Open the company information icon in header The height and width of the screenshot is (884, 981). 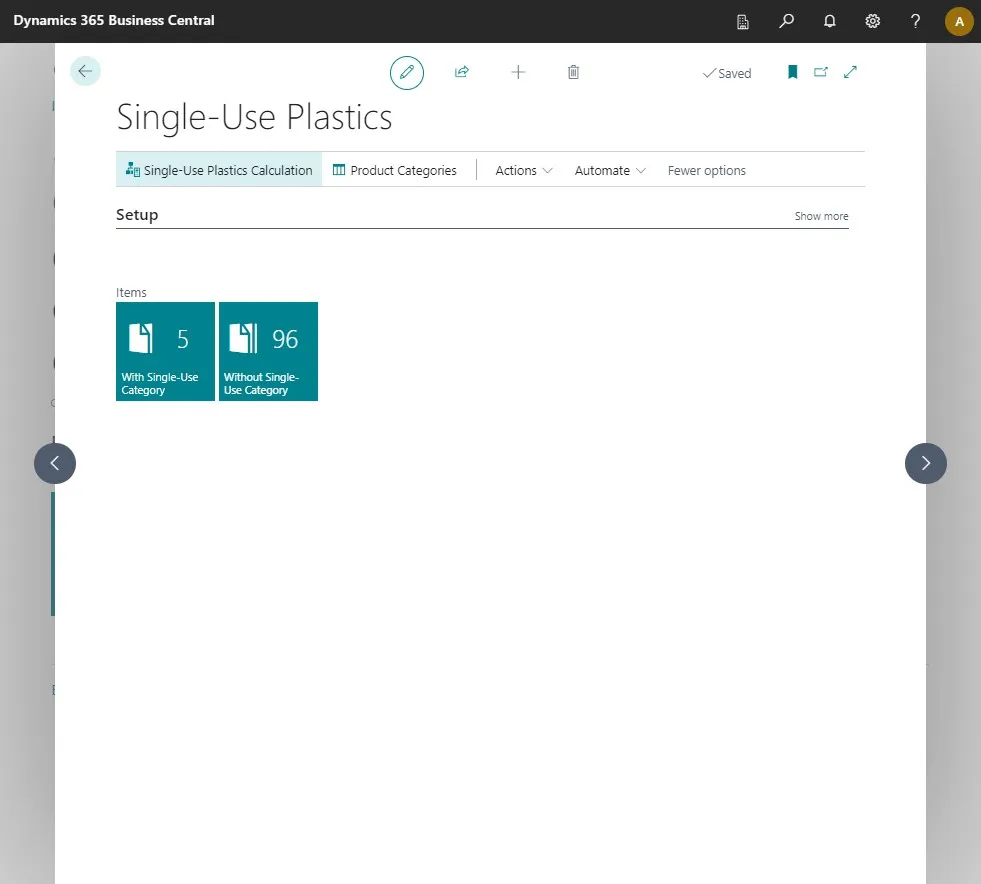[743, 21]
